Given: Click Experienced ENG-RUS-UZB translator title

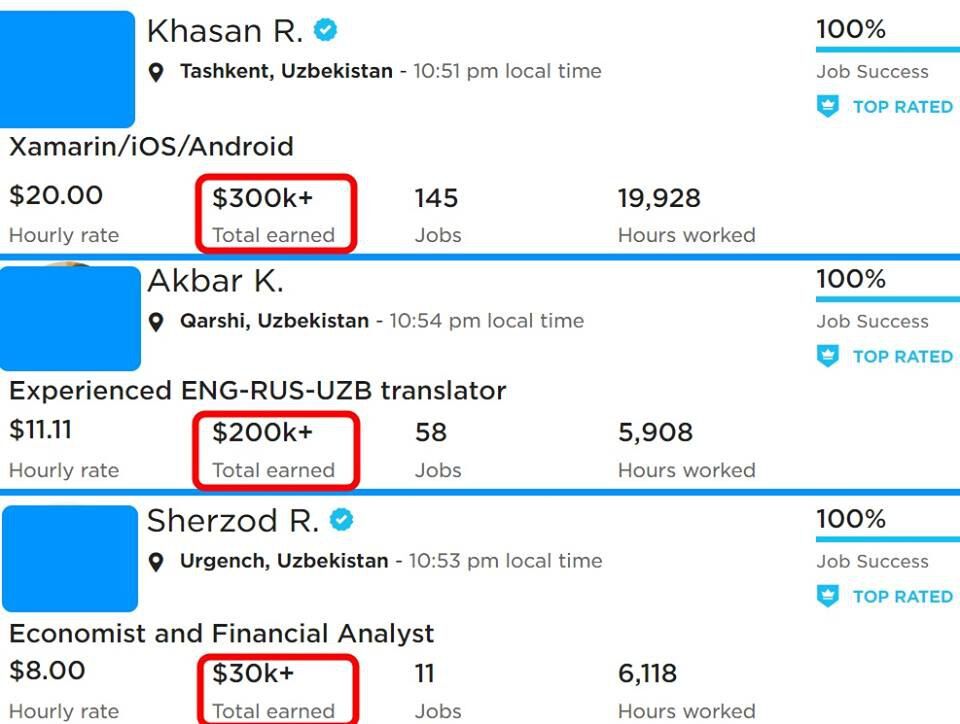Looking at the screenshot, I should [258, 390].
